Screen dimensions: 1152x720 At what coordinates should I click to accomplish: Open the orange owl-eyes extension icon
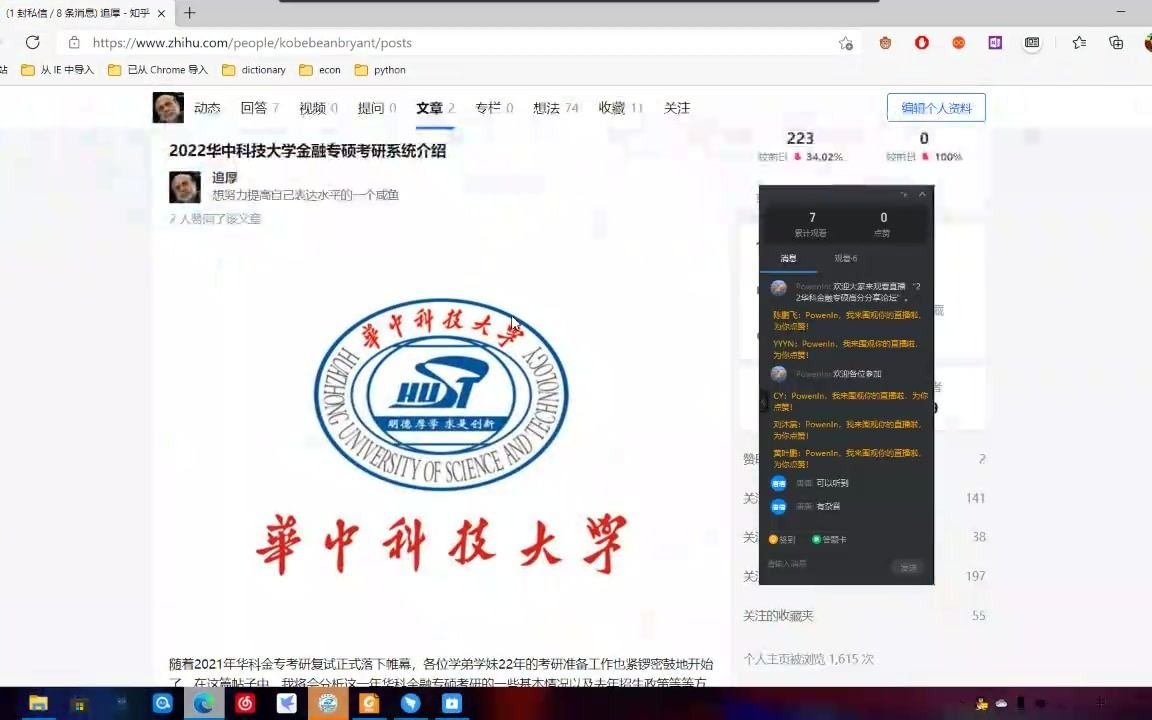958,43
